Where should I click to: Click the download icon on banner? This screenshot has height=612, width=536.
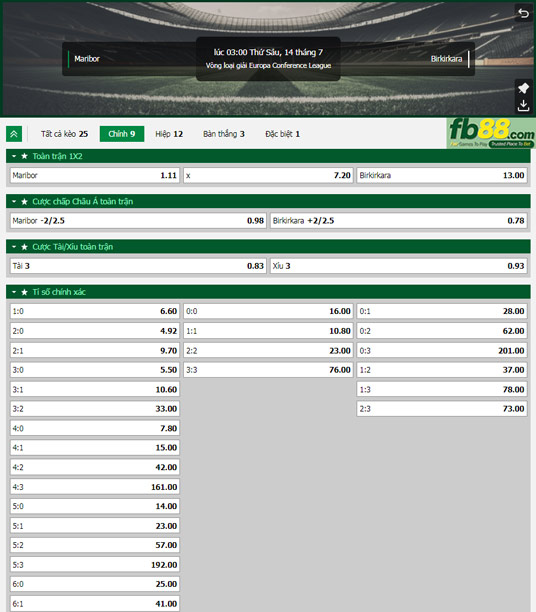point(523,105)
